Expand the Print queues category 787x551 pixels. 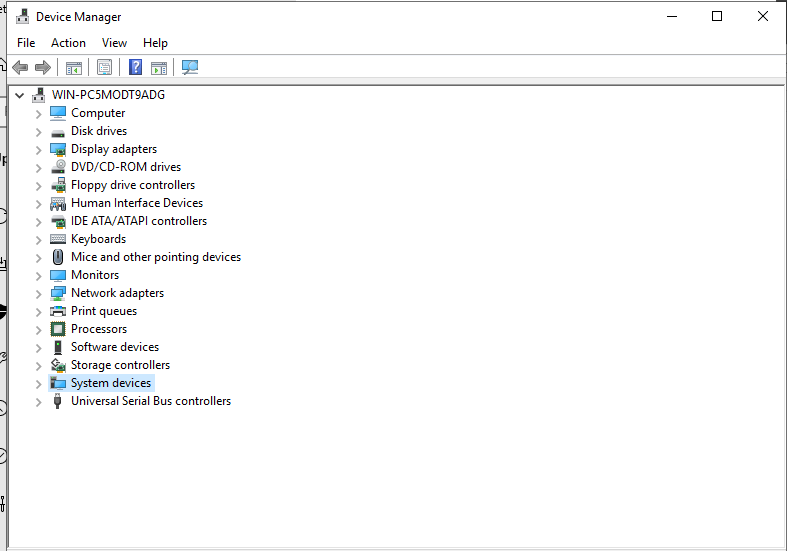(x=38, y=312)
